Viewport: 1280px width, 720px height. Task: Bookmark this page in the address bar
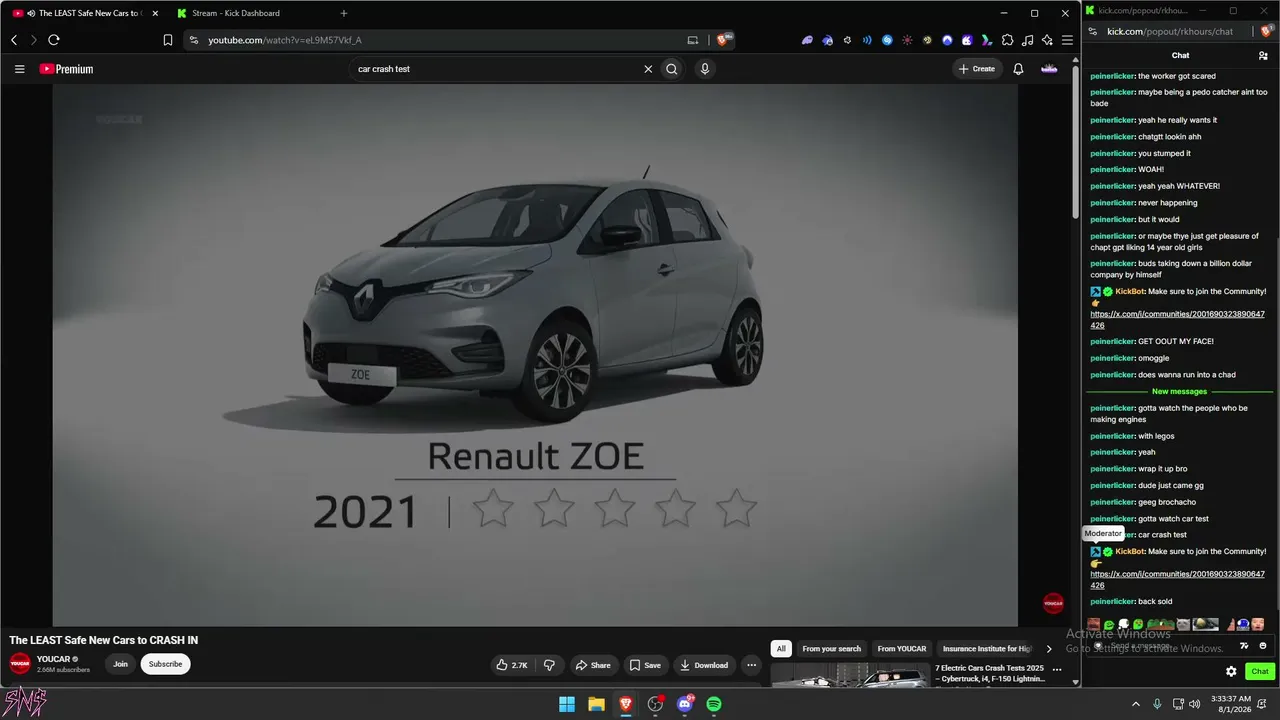tap(168, 40)
